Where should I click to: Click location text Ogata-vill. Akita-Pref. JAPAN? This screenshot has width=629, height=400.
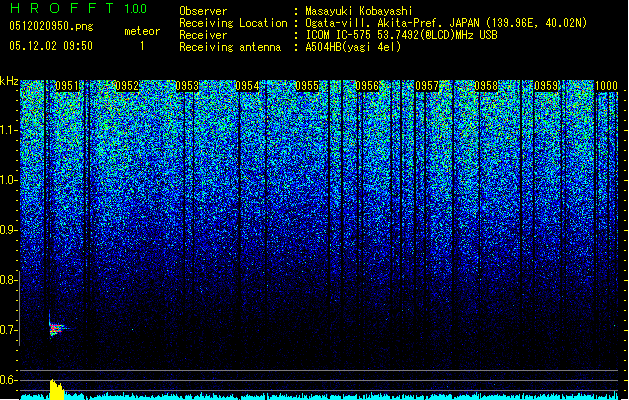[x=392, y=23]
